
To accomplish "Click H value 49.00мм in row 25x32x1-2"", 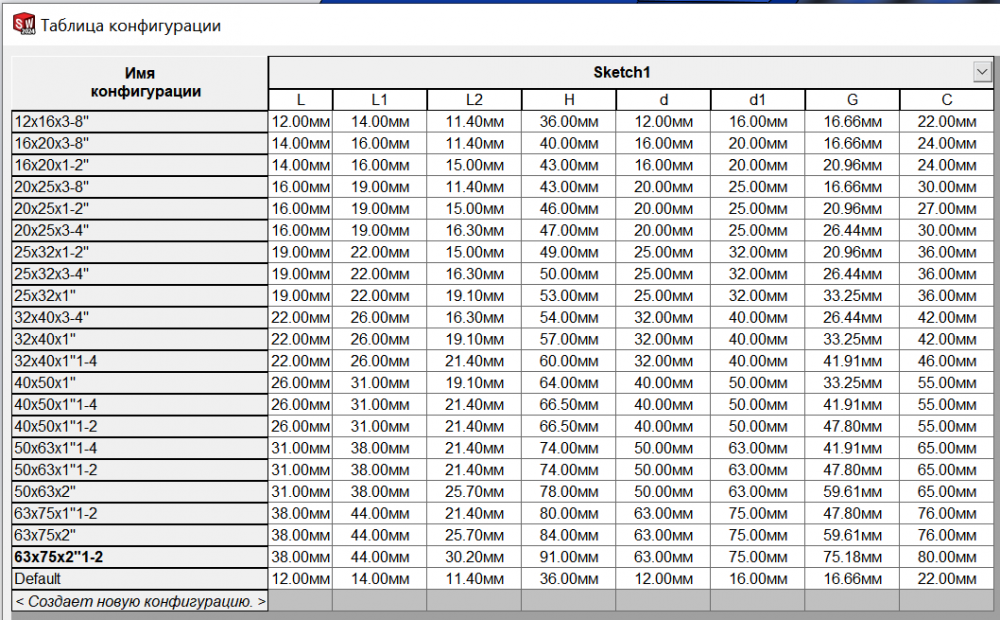I will coord(569,252).
